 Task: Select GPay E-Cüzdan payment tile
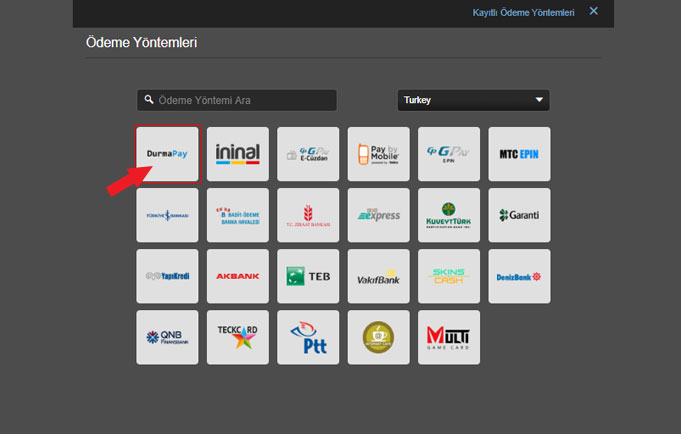[308, 154]
